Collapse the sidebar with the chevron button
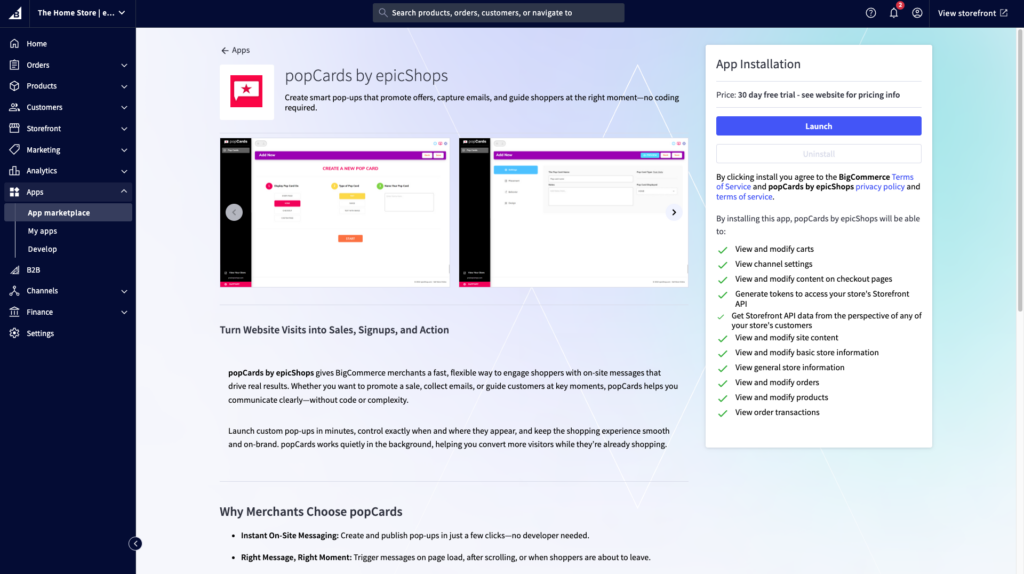Screen dimensions: 1024x574 [135, 543]
